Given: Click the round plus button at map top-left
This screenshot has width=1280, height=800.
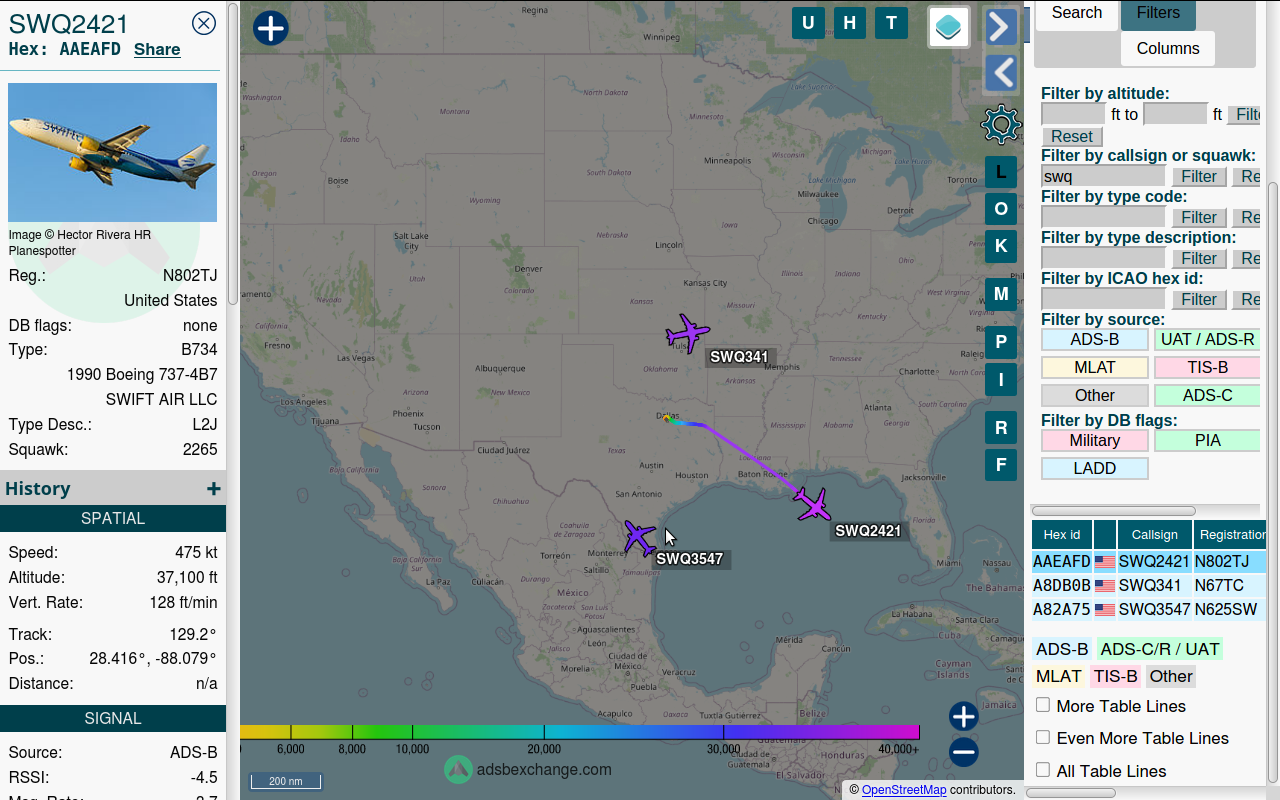Looking at the screenshot, I should [x=271, y=28].
